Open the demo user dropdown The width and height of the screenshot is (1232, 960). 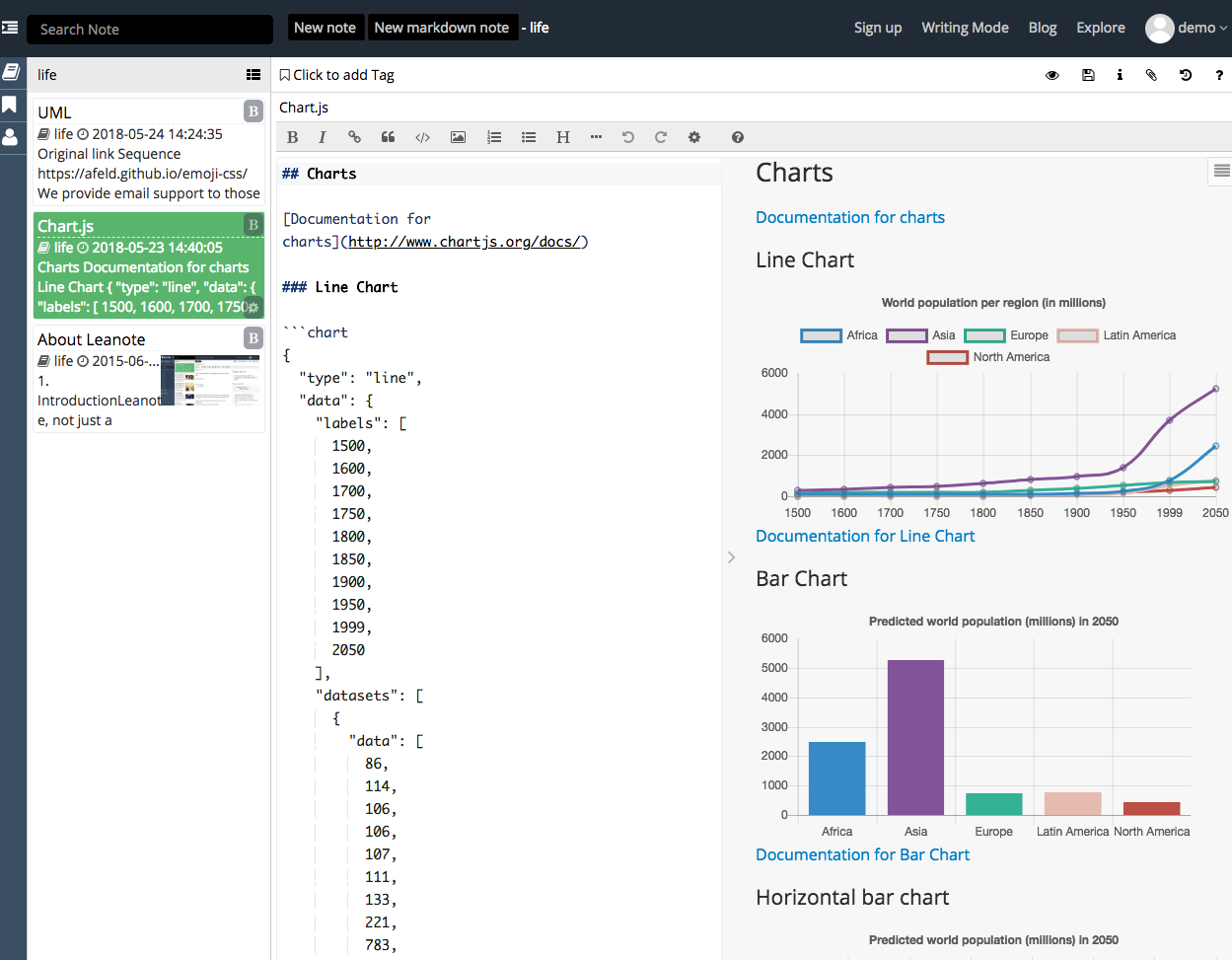(1187, 28)
